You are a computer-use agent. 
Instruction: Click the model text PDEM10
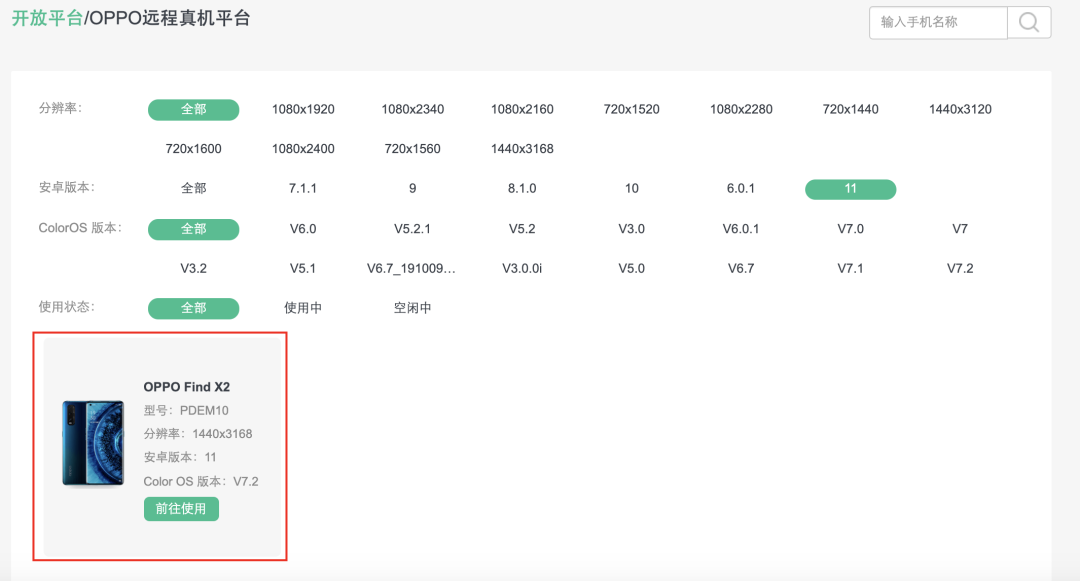click(204, 411)
